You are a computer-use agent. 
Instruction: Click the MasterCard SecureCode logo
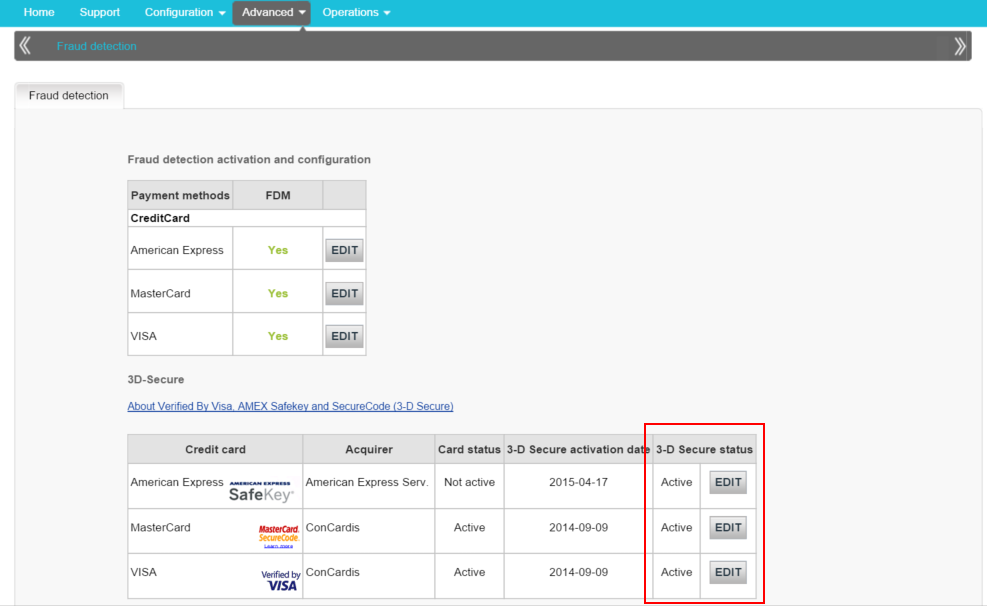coord(279,533)
